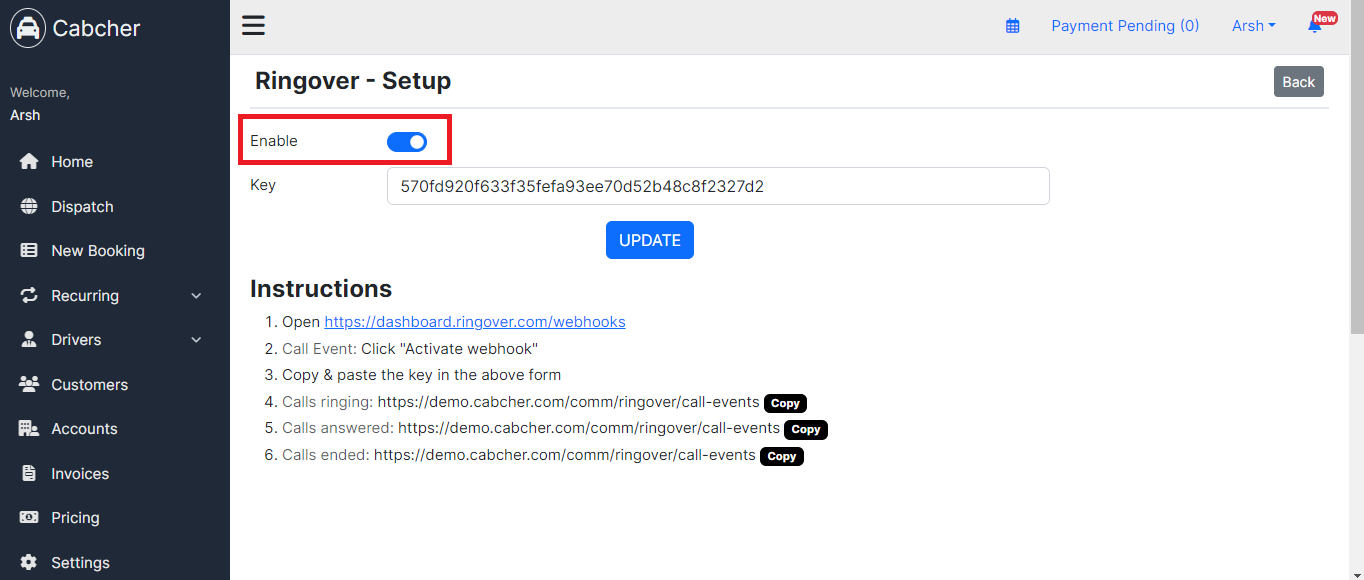1364x580 pixels.
Task: Click the Dispatch globe icon
Action: tap(29, 207)
